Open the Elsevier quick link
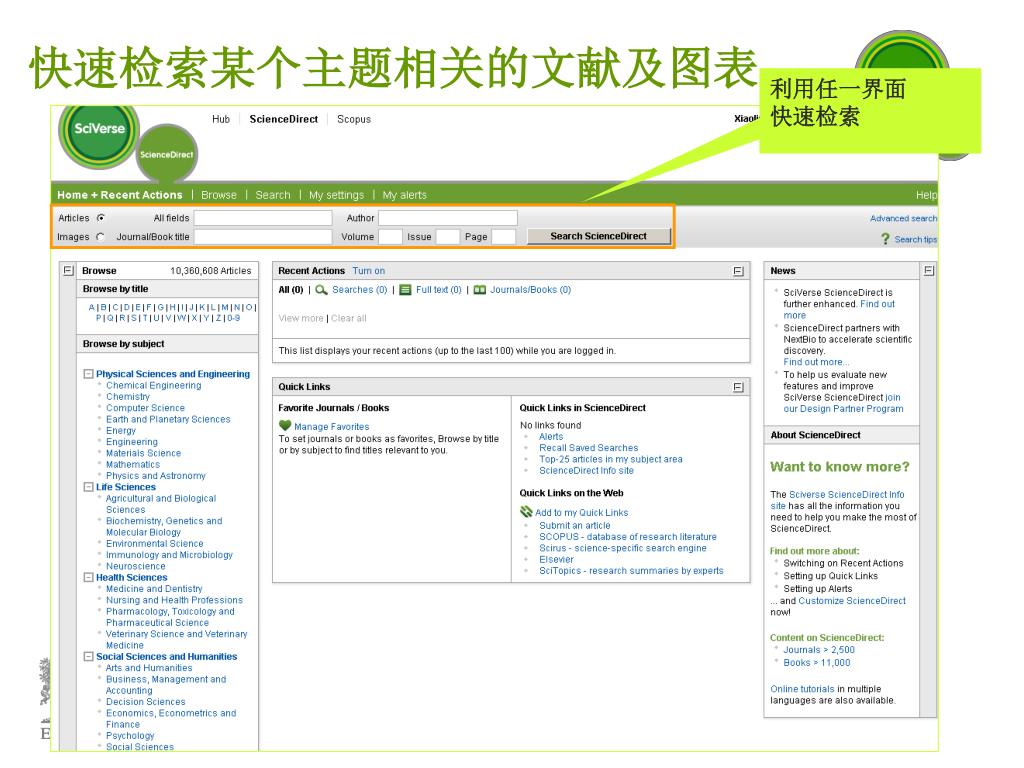This screenshot has height=768, width=1024. [556, 559]
